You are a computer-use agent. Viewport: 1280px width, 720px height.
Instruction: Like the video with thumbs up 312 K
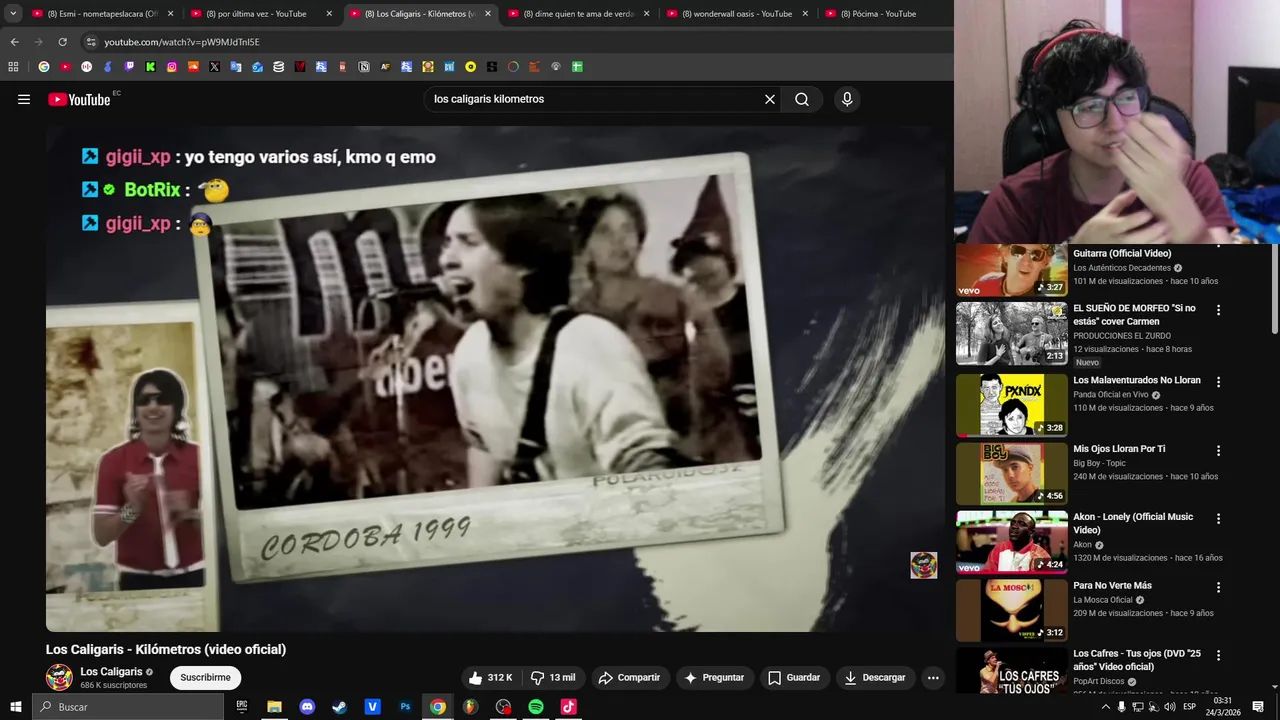click(491, 678)
